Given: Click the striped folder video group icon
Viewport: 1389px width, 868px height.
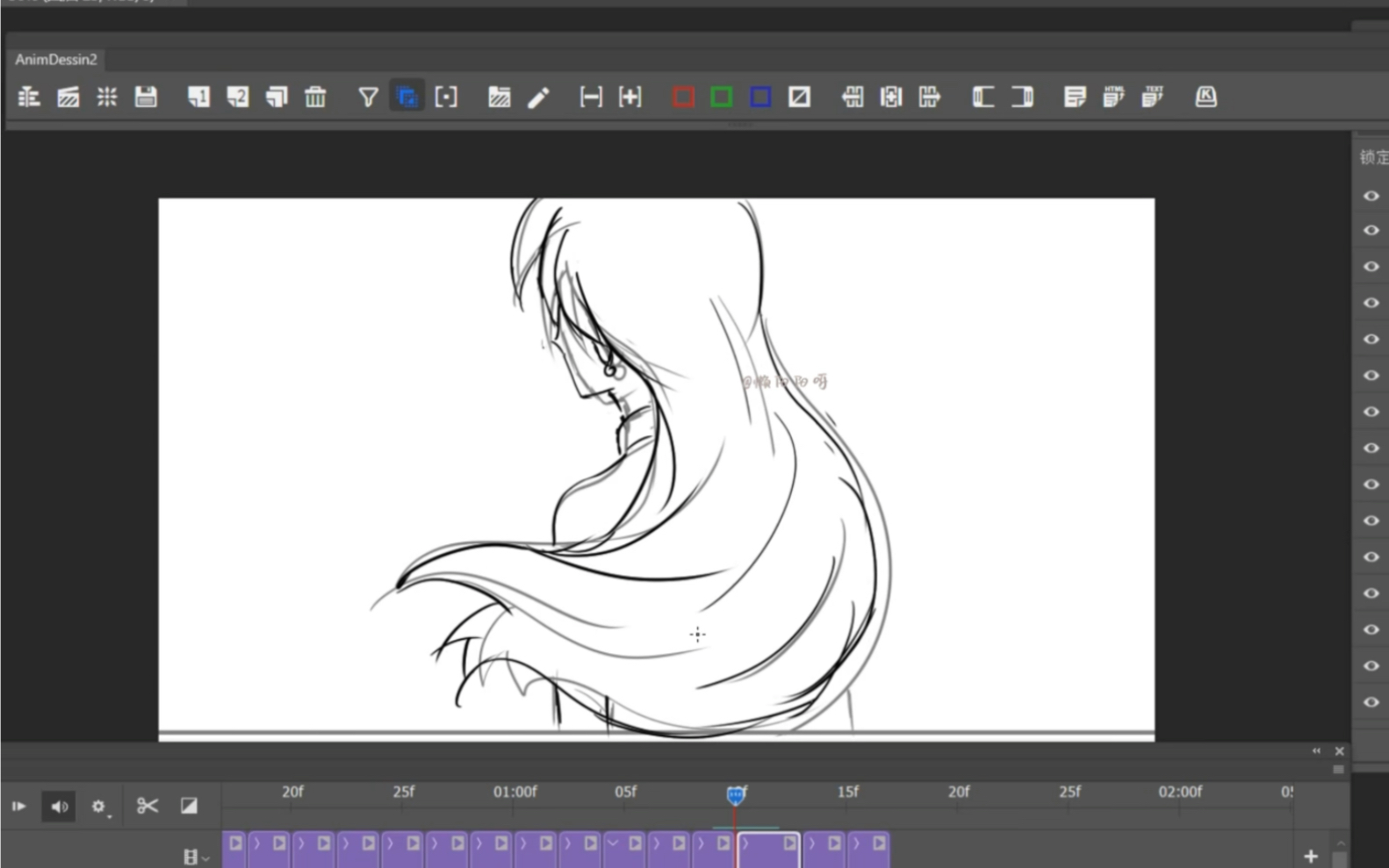Looking at the screenshot, I should coord(499,97).
